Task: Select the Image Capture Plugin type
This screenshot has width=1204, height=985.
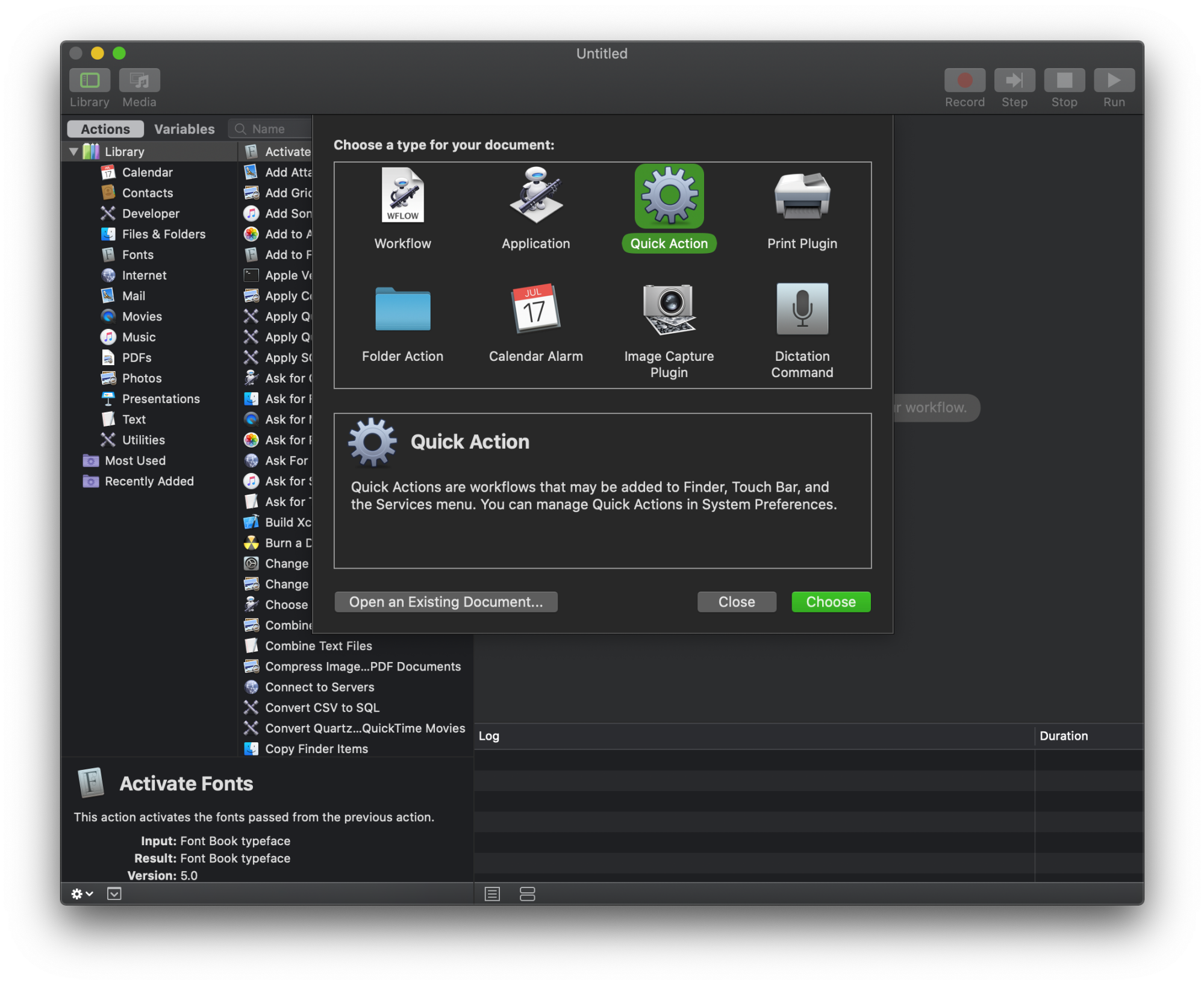Action: pyautogui.click(x=669, y=330)
